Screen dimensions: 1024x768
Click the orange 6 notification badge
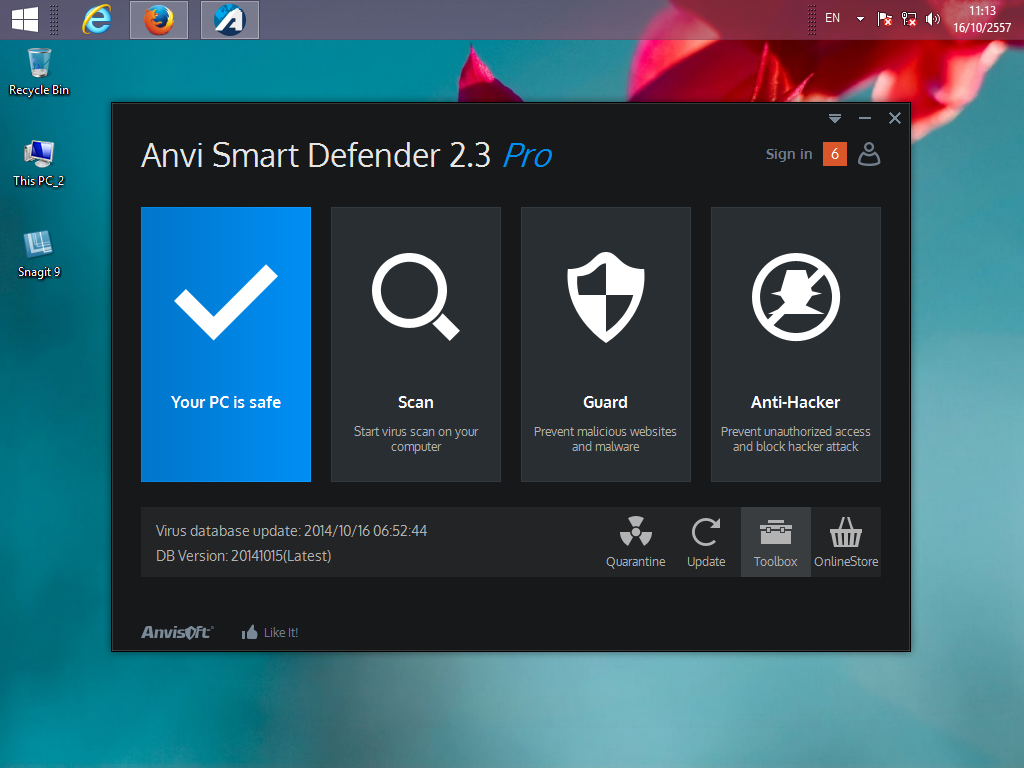click(835, 154)
